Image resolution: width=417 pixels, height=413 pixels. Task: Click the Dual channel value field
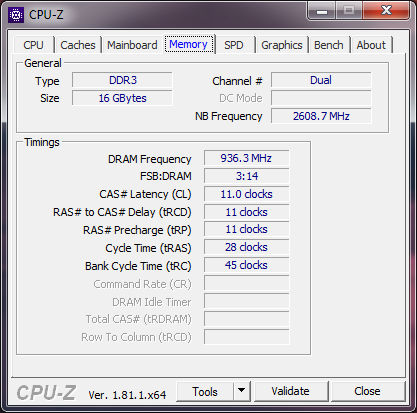(321, 80)
